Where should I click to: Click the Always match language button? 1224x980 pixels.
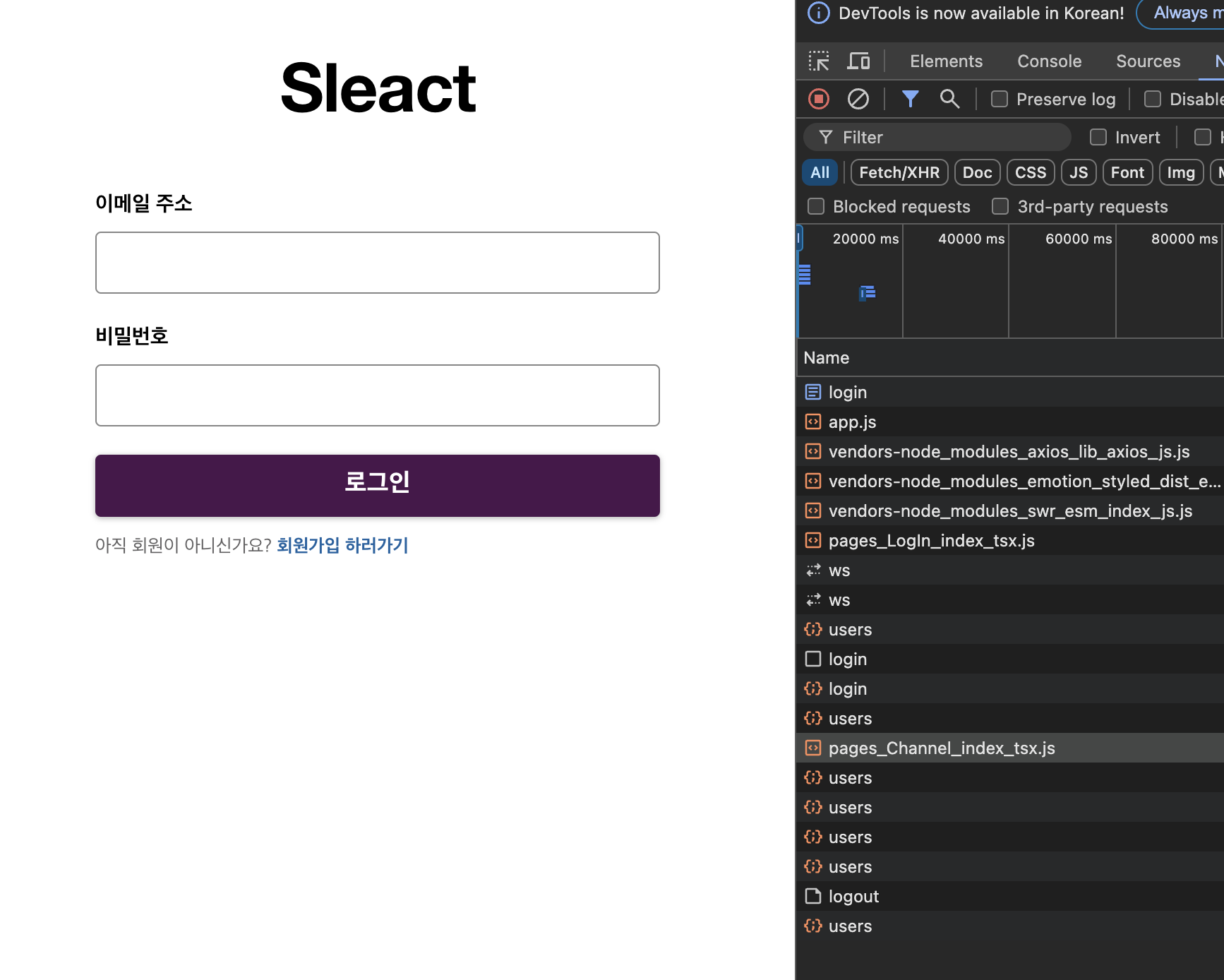(1180, 13)
